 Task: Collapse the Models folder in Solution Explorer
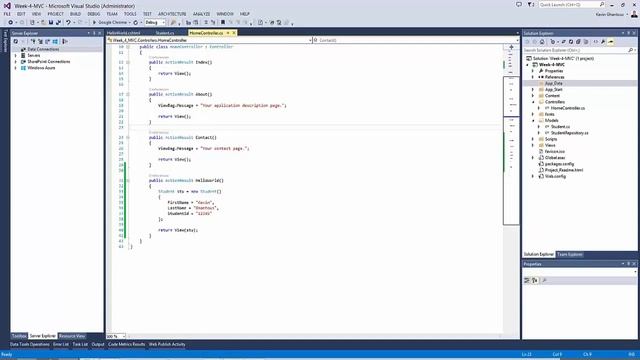(x=533, y=121)
